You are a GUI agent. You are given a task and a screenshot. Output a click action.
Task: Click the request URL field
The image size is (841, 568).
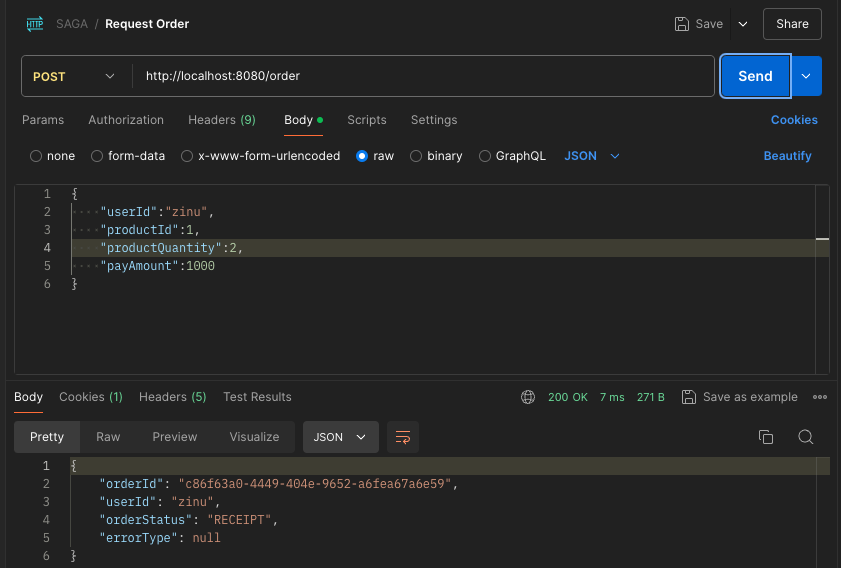coord(423,76)
